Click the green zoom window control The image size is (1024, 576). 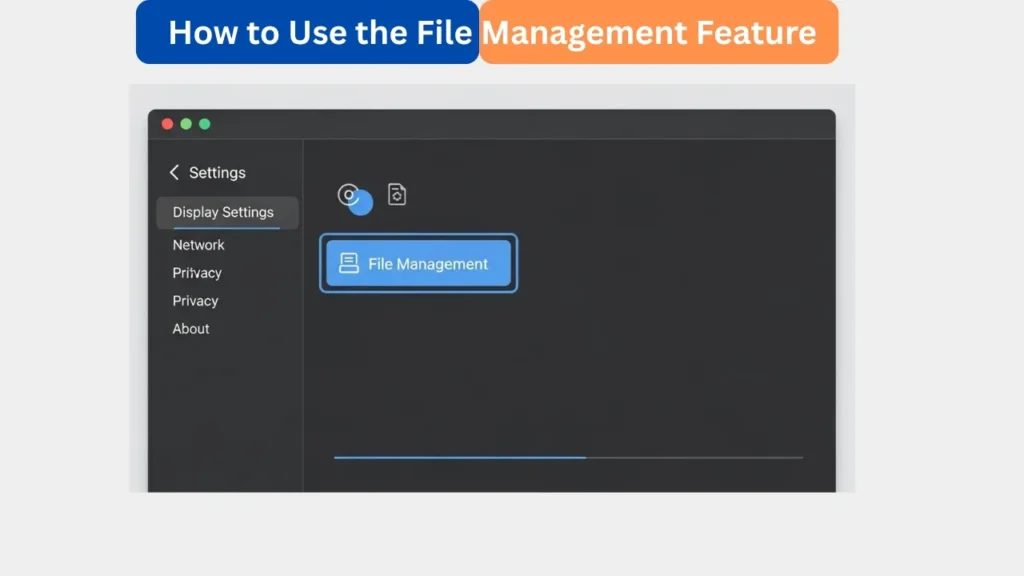[204, 123]
